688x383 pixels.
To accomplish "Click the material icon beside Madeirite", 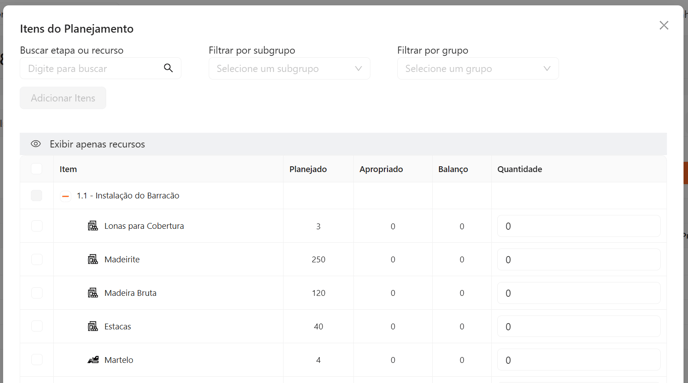I will (x=93, y=259).
